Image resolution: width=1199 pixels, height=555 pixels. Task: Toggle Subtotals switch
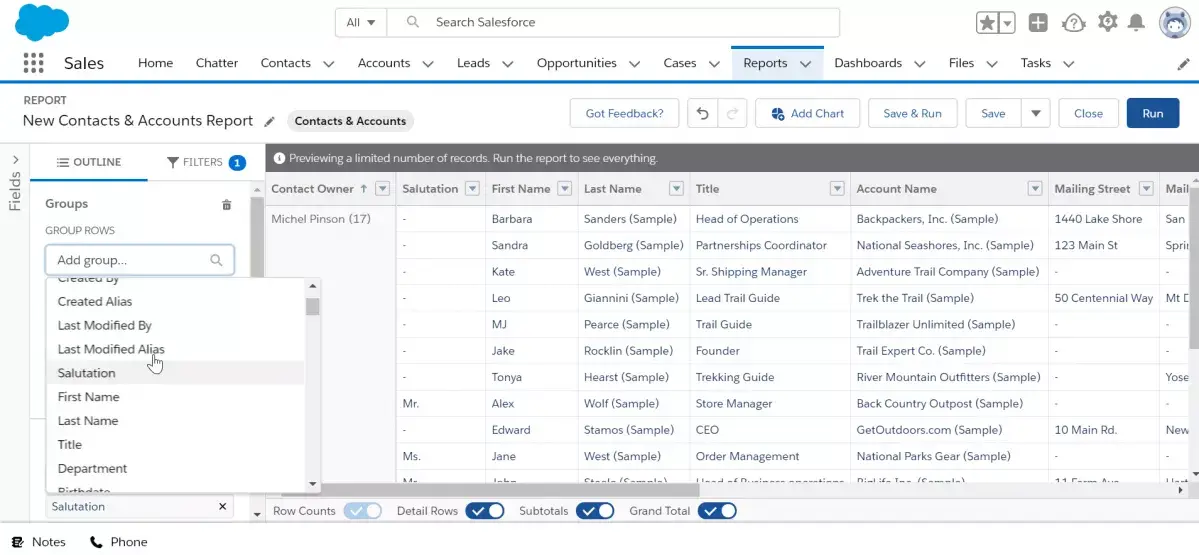[595, 511]
